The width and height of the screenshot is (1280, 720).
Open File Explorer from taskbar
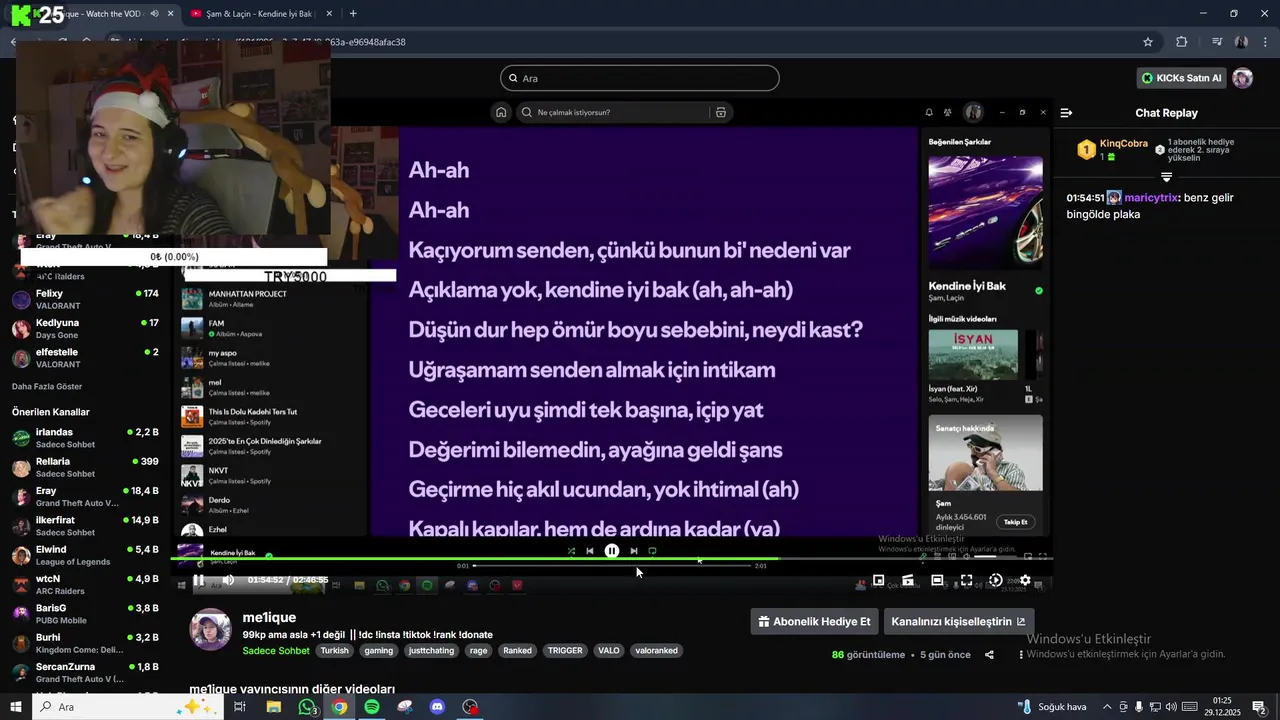pos(273,707)
